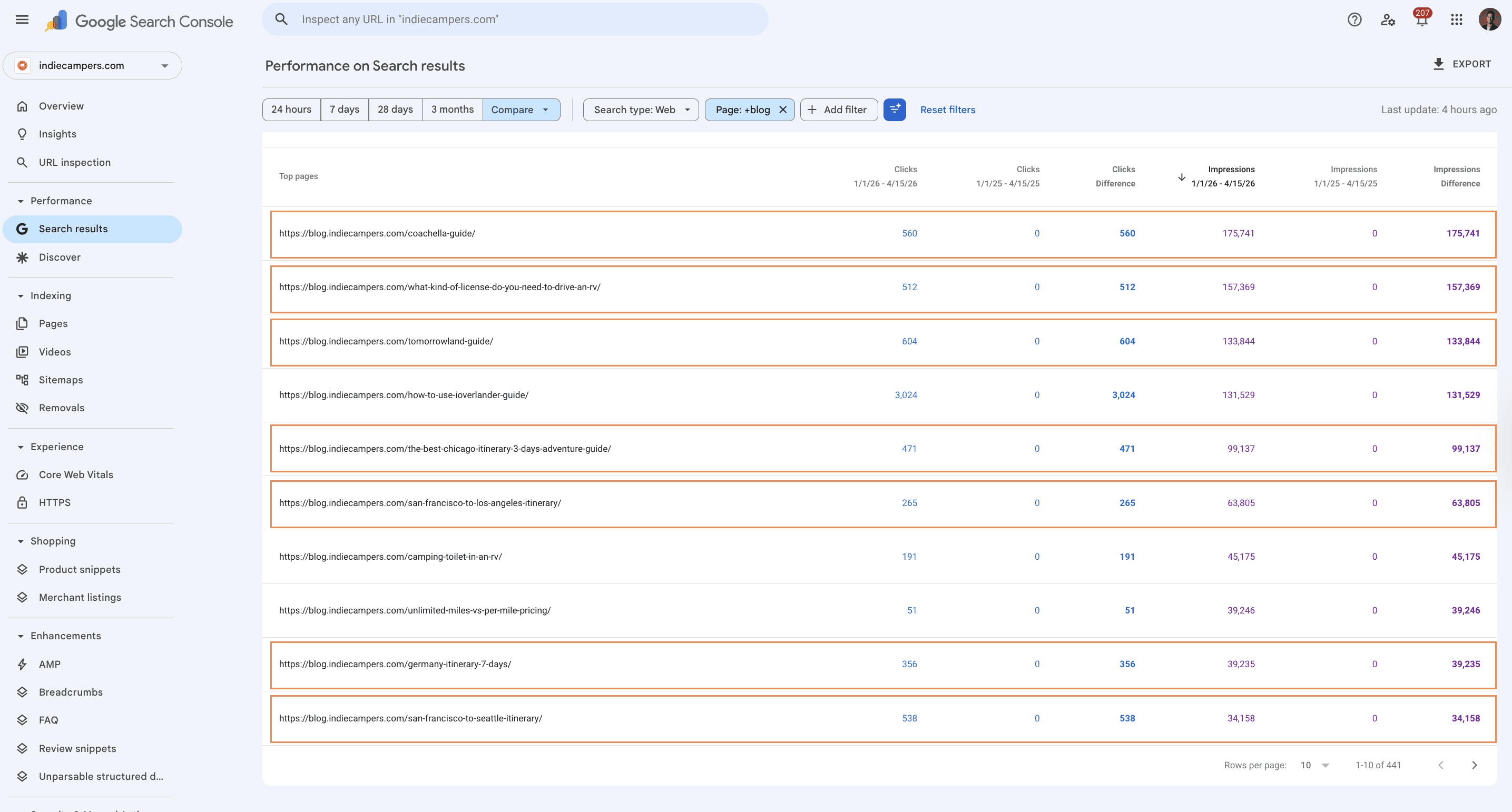This screenshot has height=812, width=1512.
Task: Click the chicago-itinerary-3-days page URL
Action: (445, 449)
